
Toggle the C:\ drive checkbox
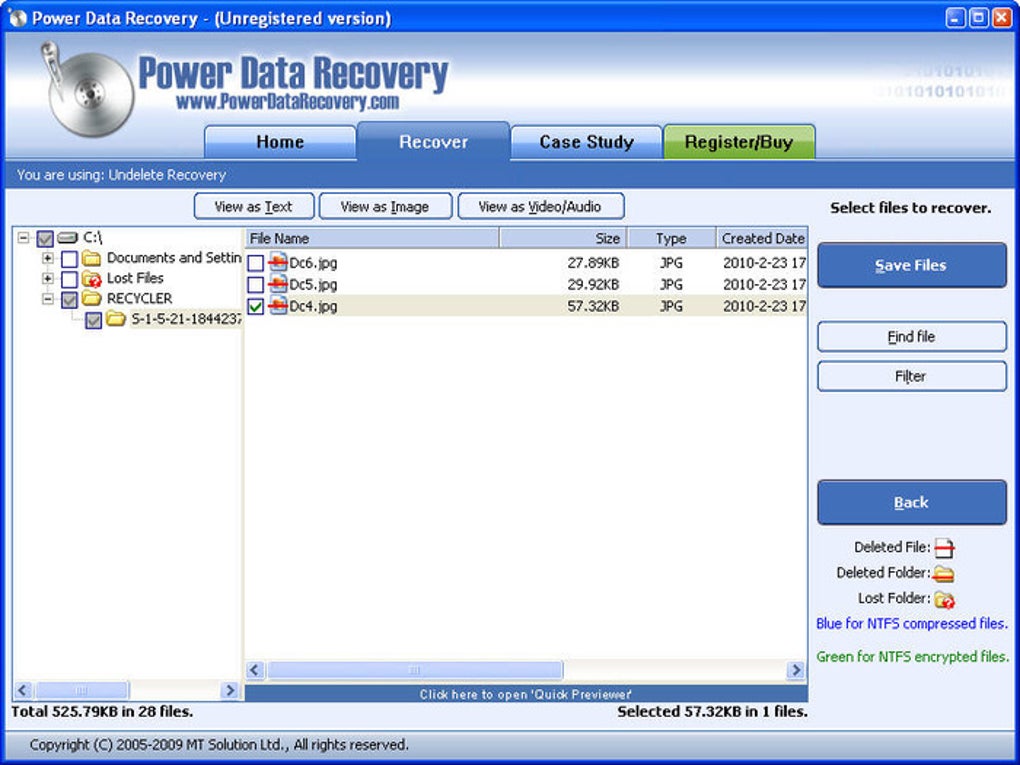(x=45, y=239)
